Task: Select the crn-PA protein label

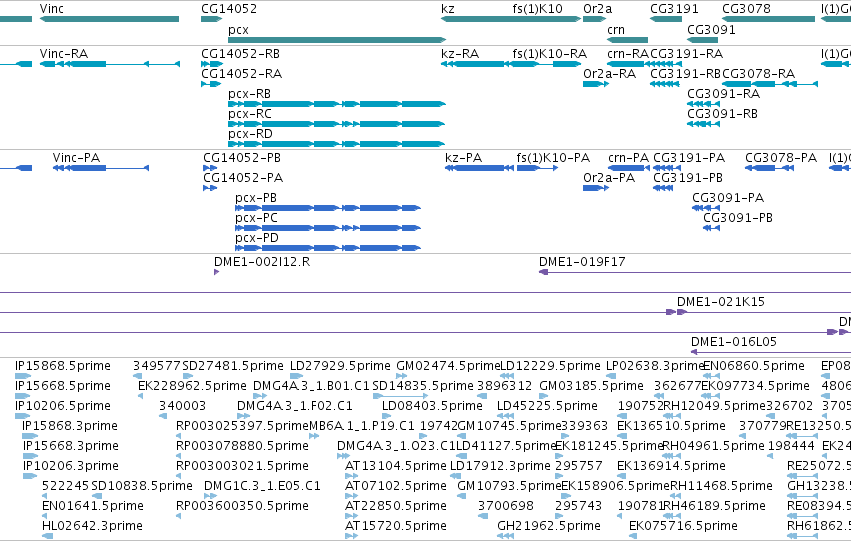Action: click(x=628, y=158)
